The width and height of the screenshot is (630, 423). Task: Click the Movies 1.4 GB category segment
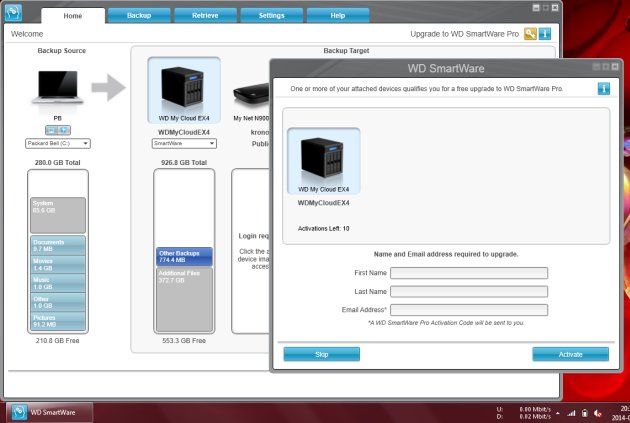pyautogui.click(x=58, y=264)
